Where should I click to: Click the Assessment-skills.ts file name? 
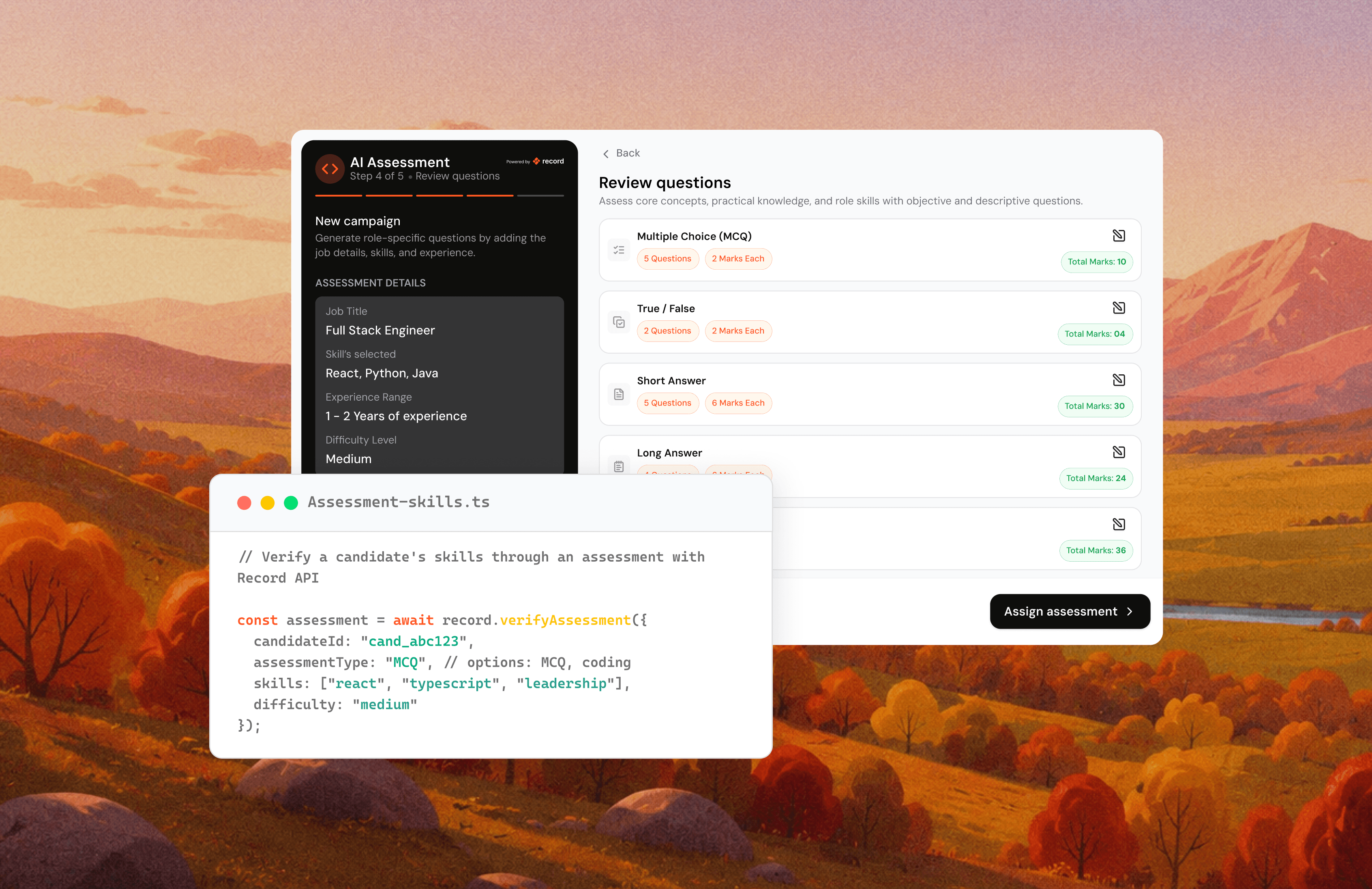(398, 502)
